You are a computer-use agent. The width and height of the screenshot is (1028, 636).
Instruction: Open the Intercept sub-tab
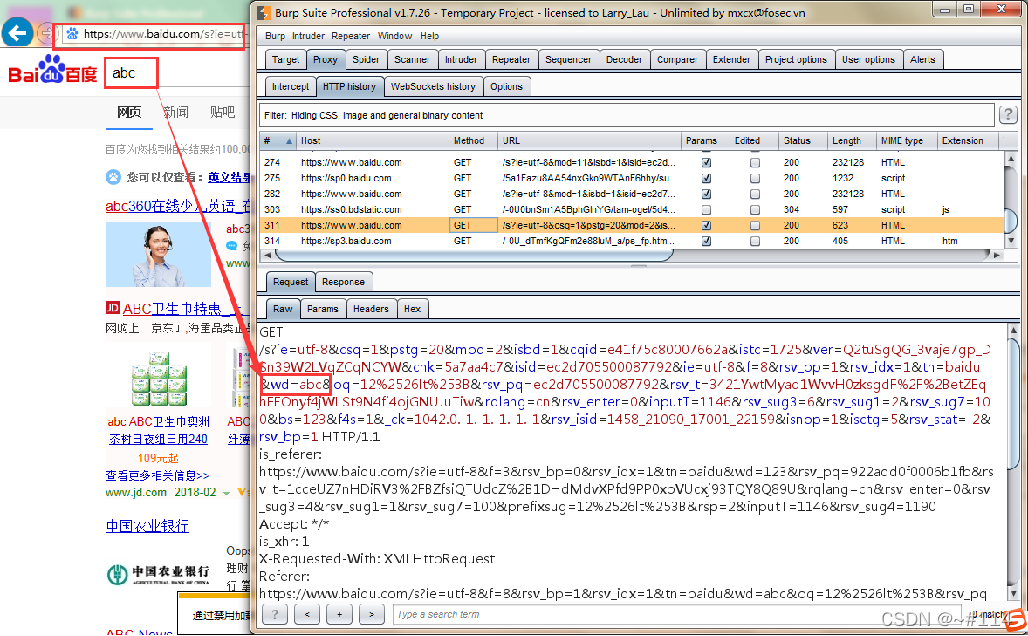point(290,87)
